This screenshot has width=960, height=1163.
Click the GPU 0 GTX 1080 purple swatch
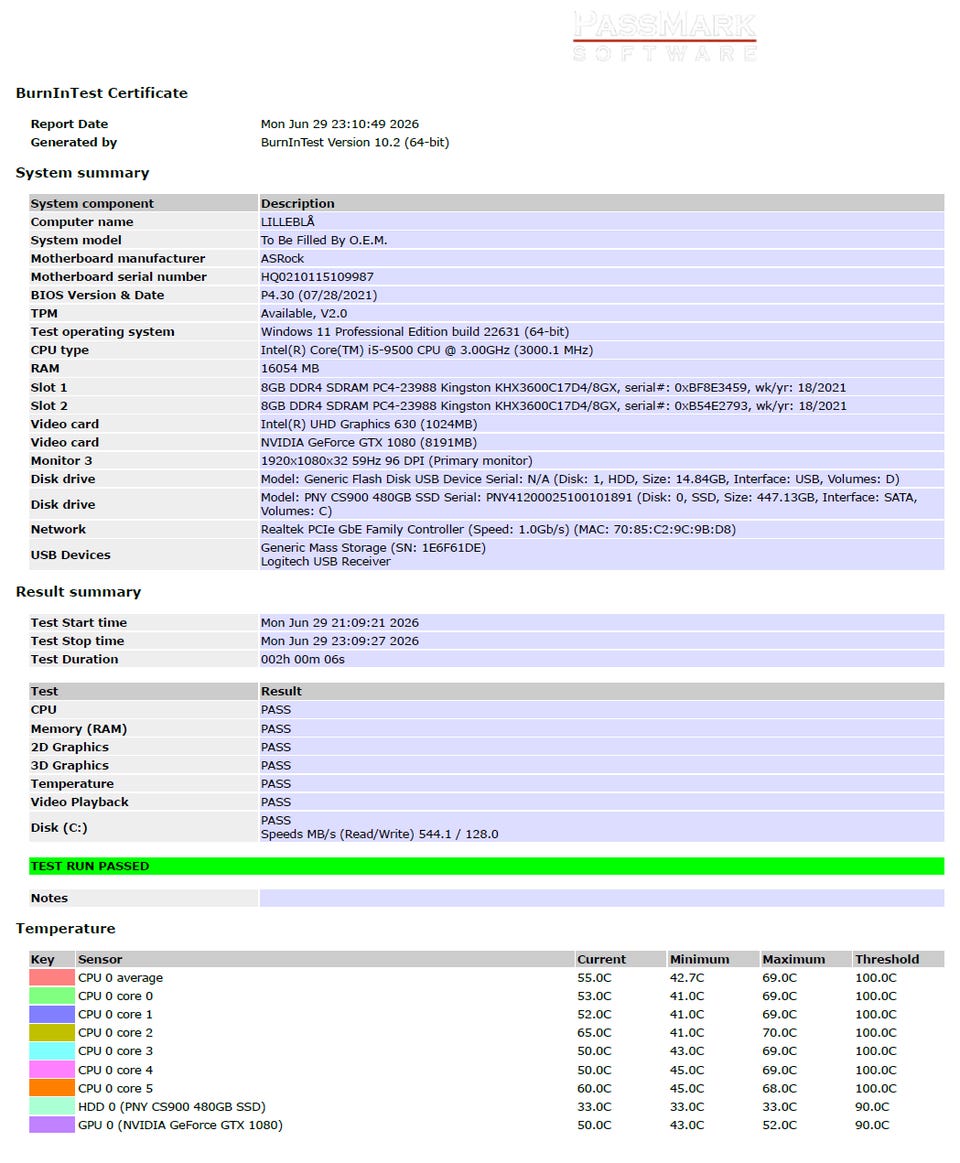pyautogui.click(x=52, y=1124)
